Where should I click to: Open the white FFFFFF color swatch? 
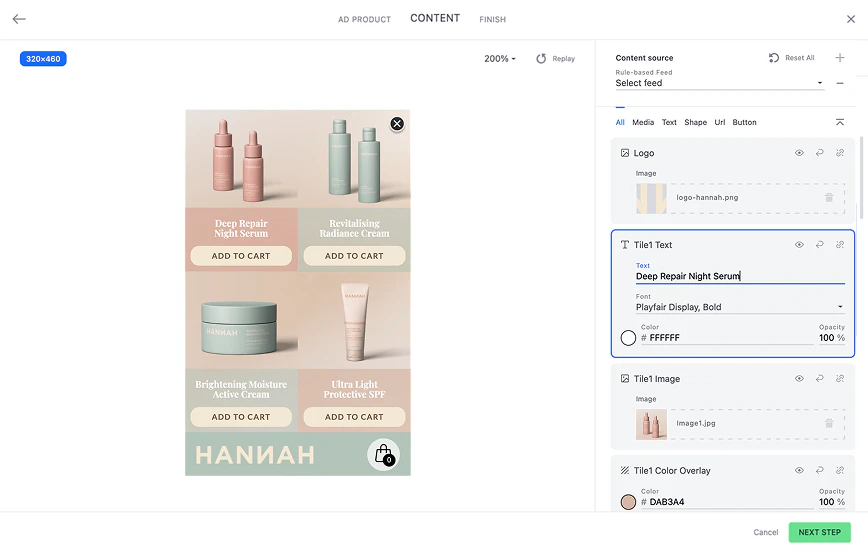pos(628,338)
